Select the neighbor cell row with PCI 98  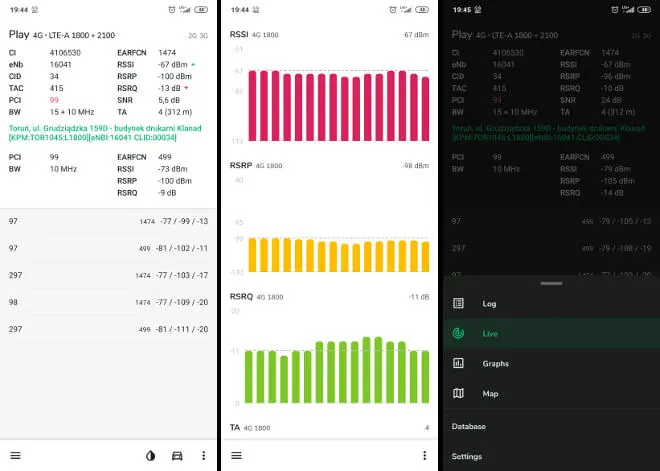pos(108,302)
